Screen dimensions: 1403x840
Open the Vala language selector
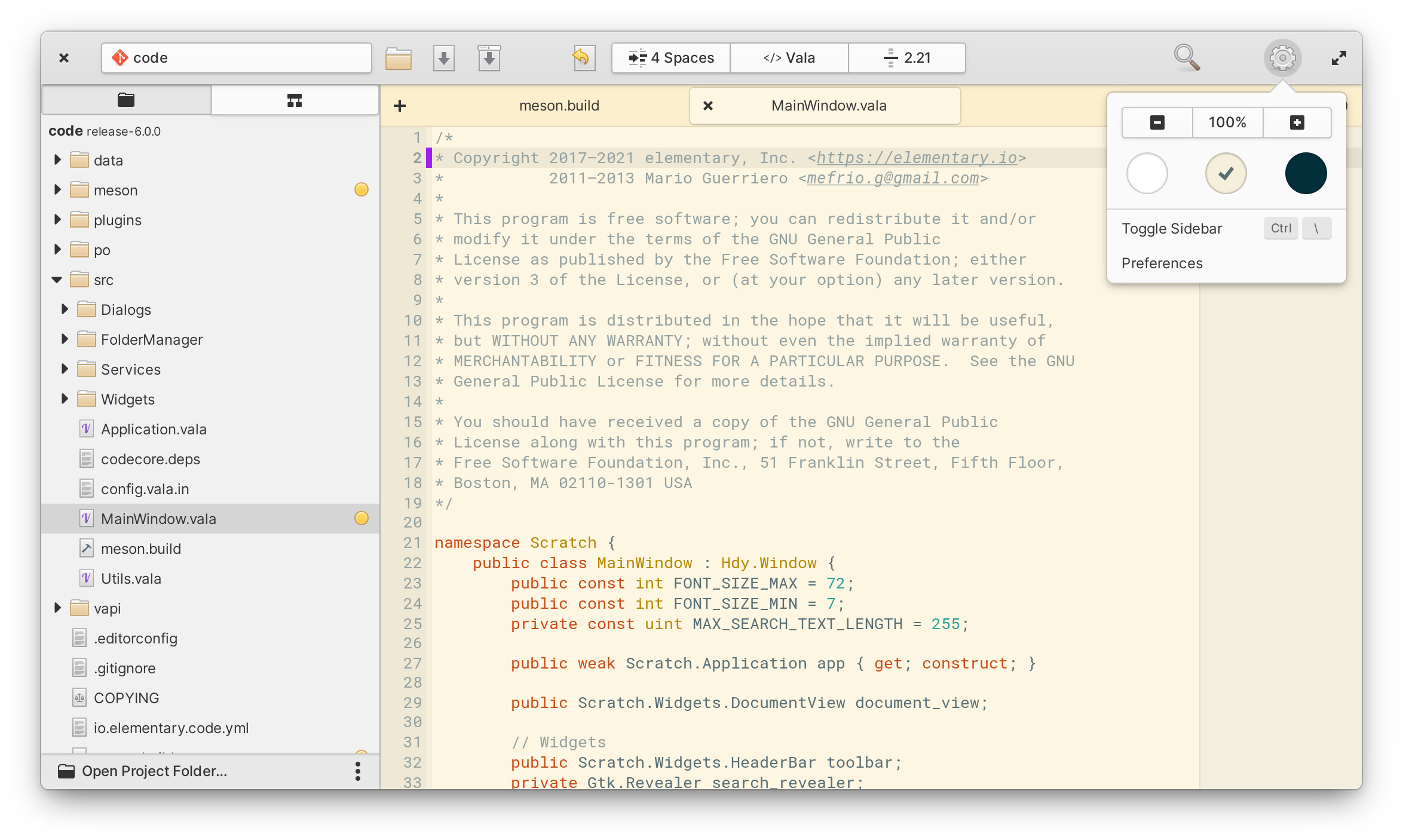pos(789,57)
